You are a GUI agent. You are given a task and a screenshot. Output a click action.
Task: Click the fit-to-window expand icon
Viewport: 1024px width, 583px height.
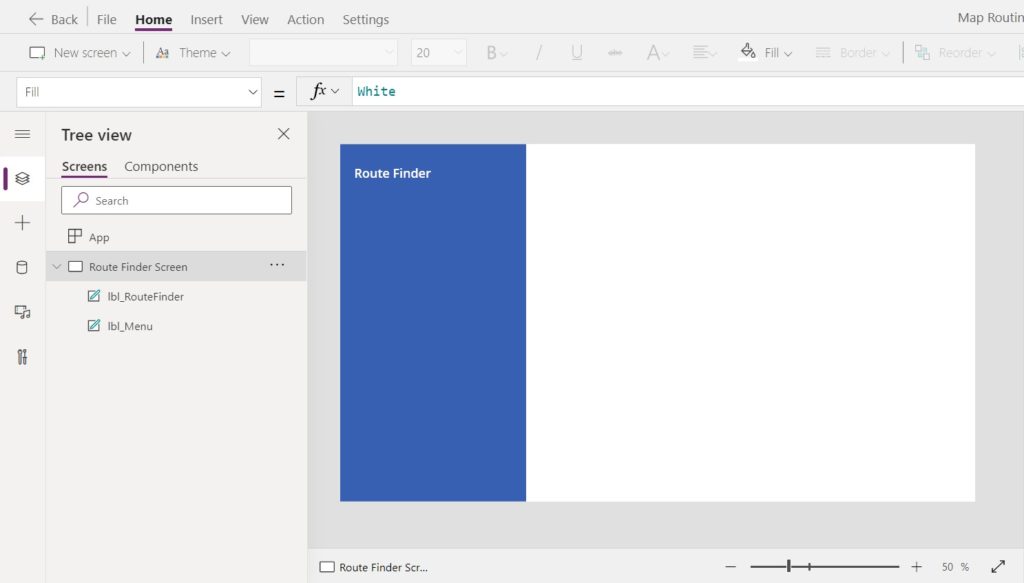pos(998,567)
